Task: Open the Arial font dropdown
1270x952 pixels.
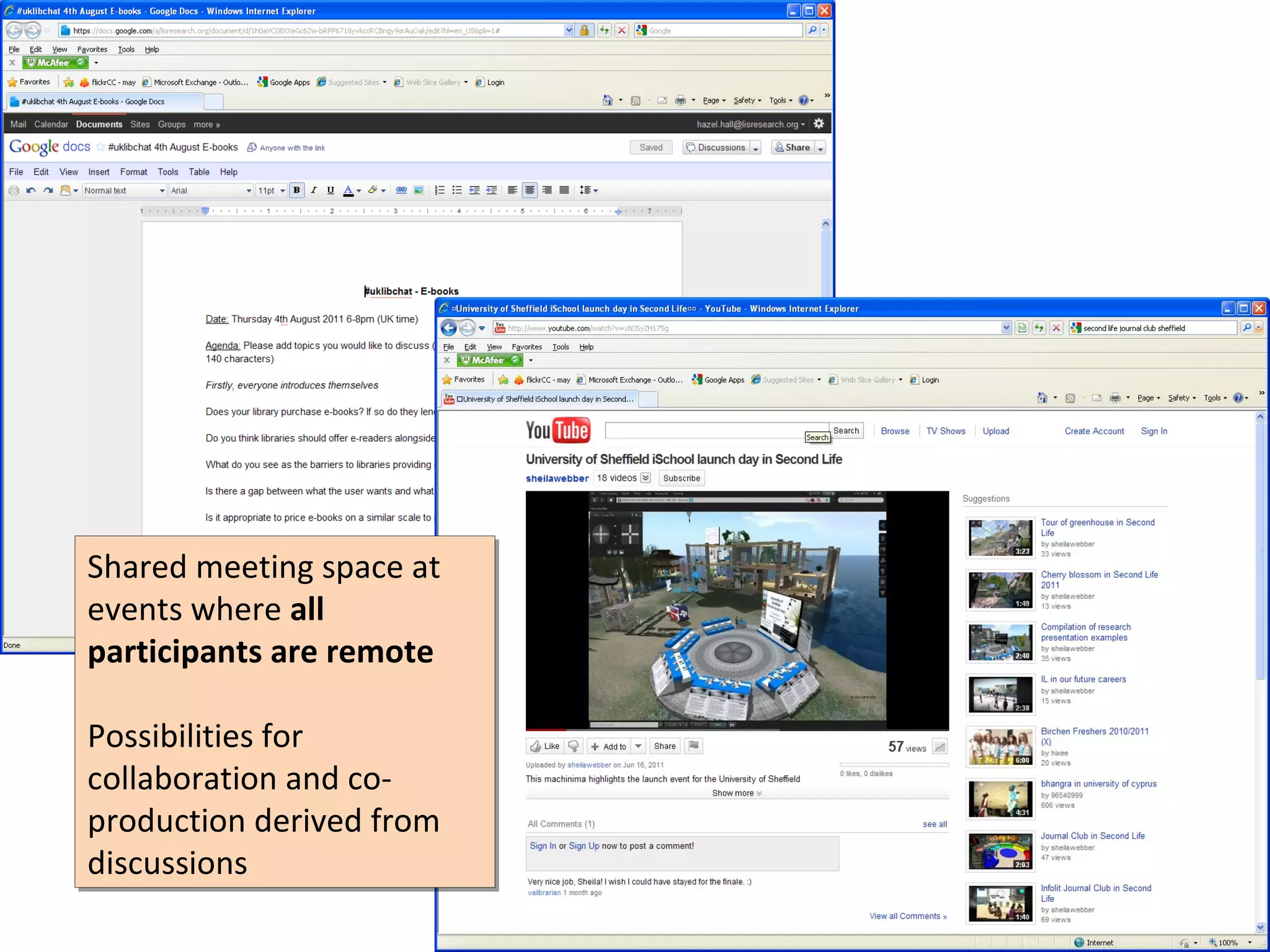Action: point(211,190)
